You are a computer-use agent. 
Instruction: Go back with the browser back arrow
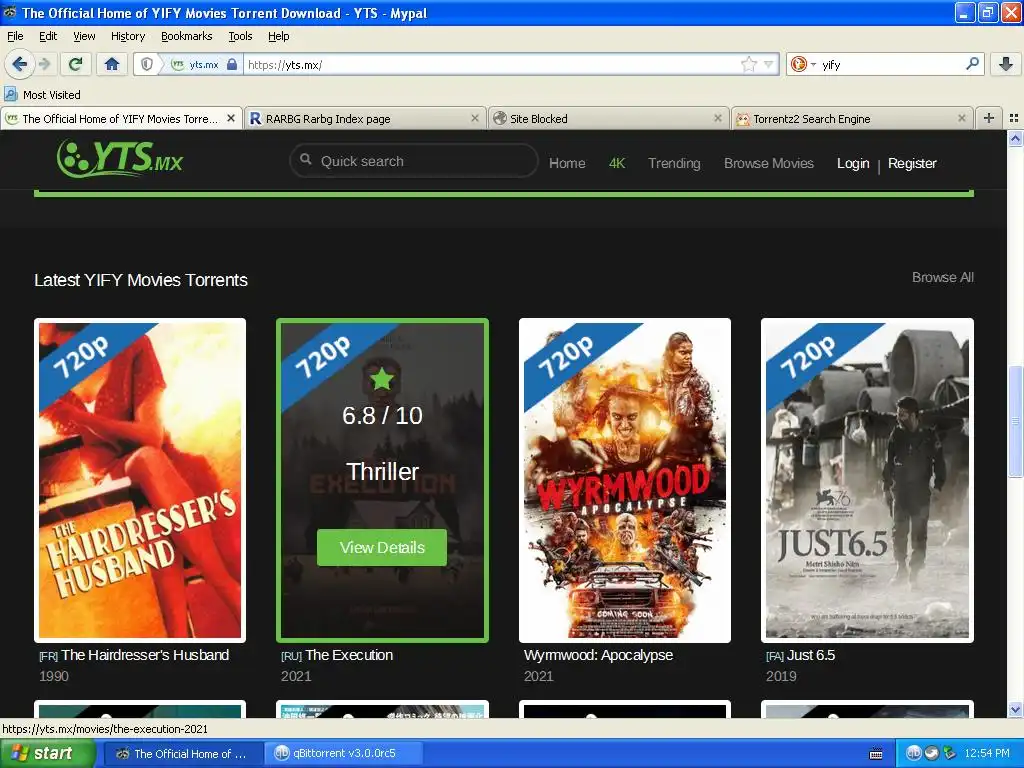[19, 64]
